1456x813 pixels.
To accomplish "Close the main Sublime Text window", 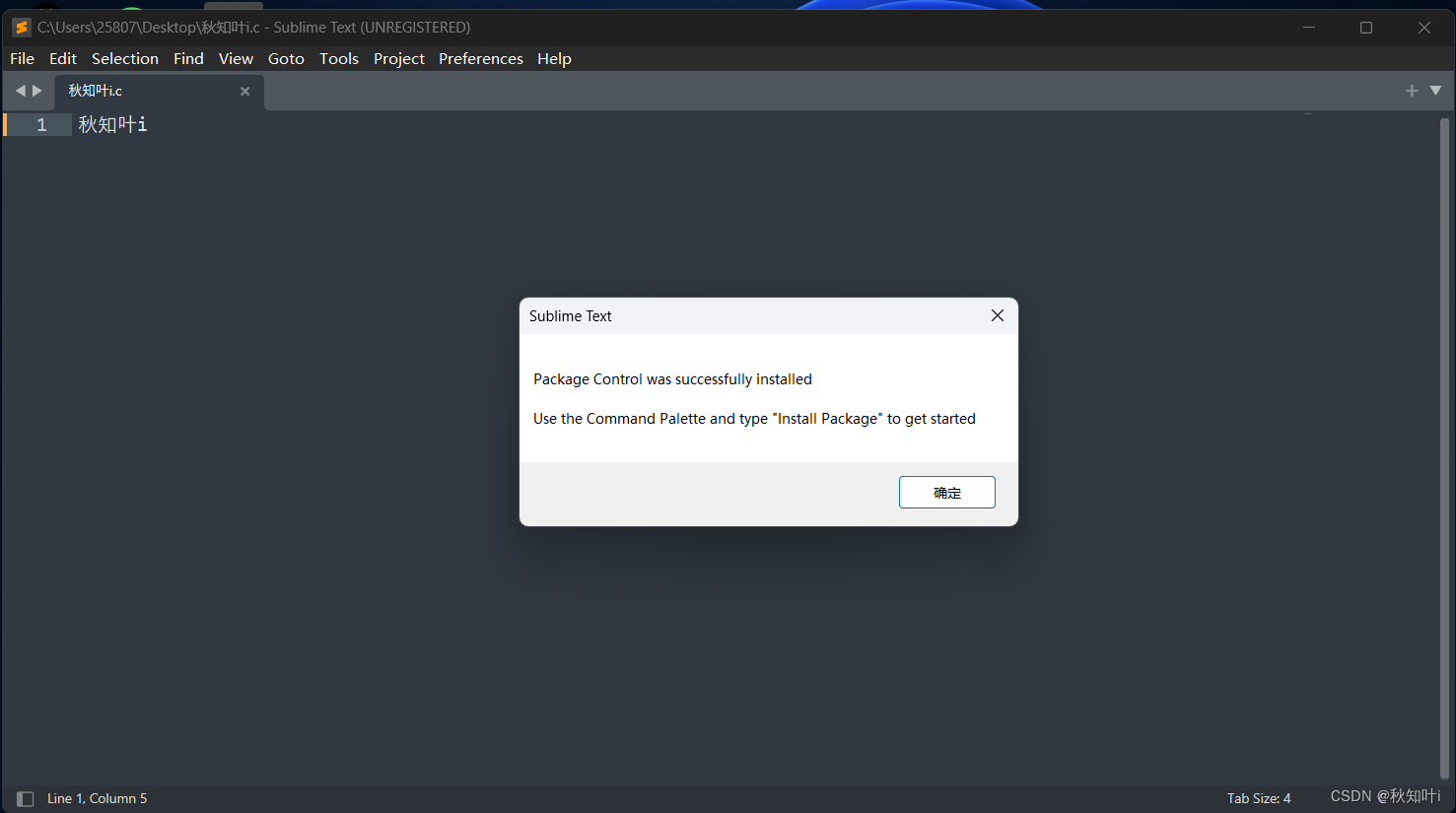I will [x=1423, y=28].
